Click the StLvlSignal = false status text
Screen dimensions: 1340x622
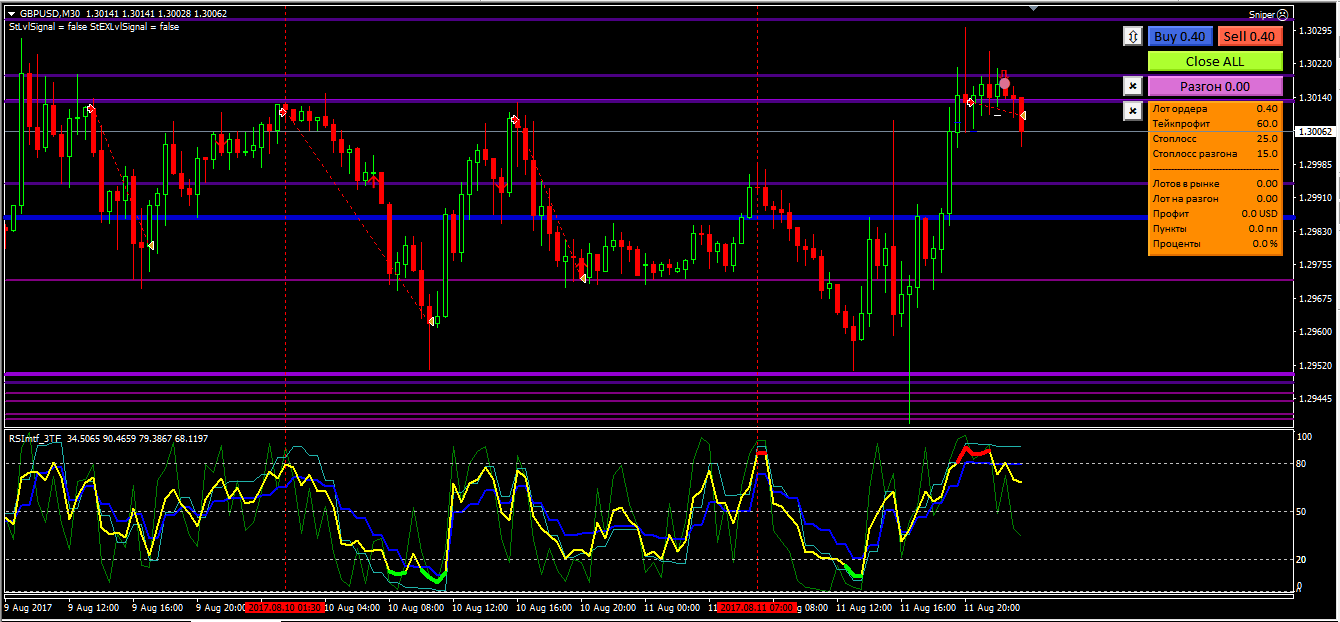48,27
